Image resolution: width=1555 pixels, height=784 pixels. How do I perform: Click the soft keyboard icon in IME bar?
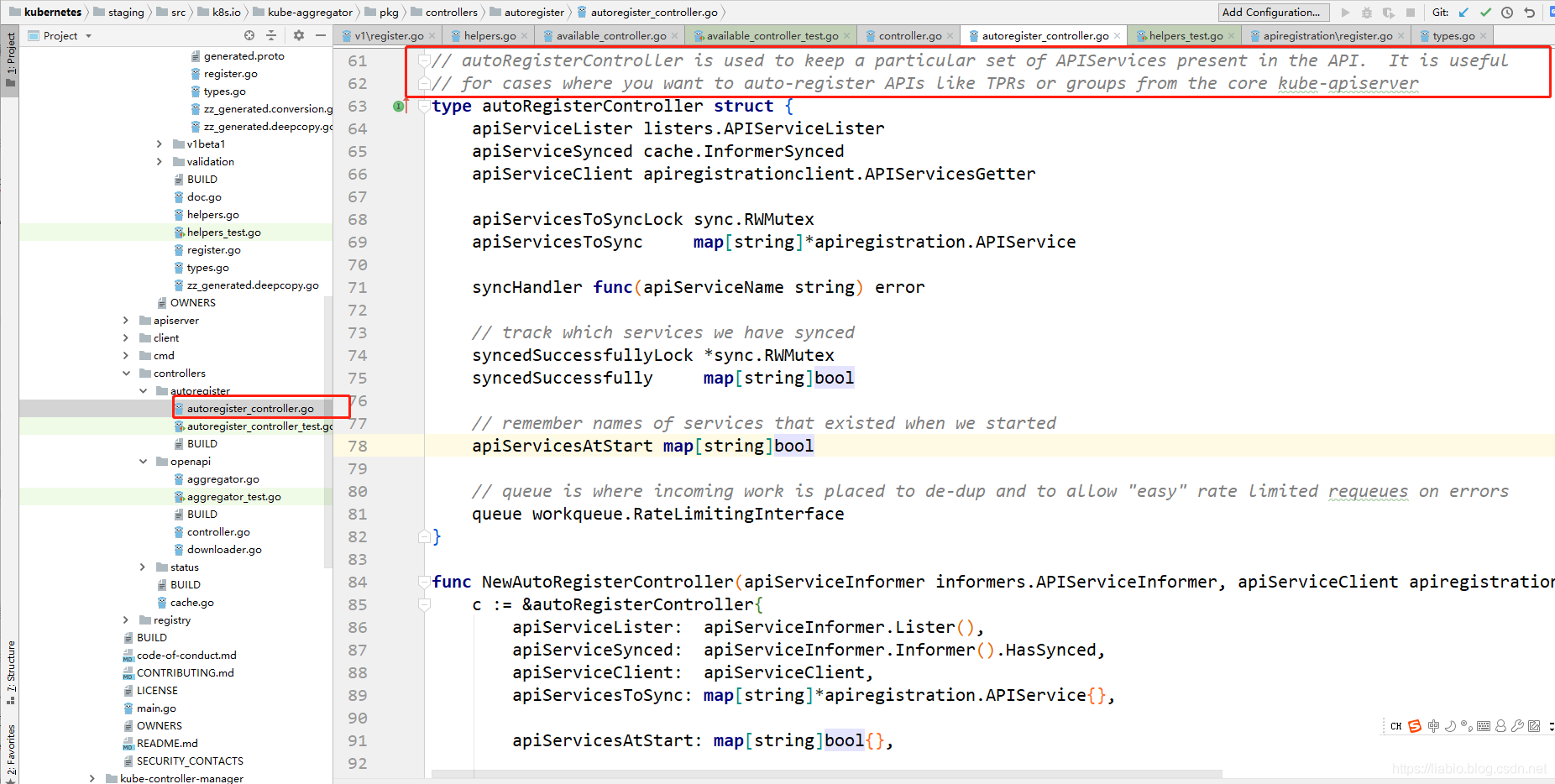tap(1484, 726)
